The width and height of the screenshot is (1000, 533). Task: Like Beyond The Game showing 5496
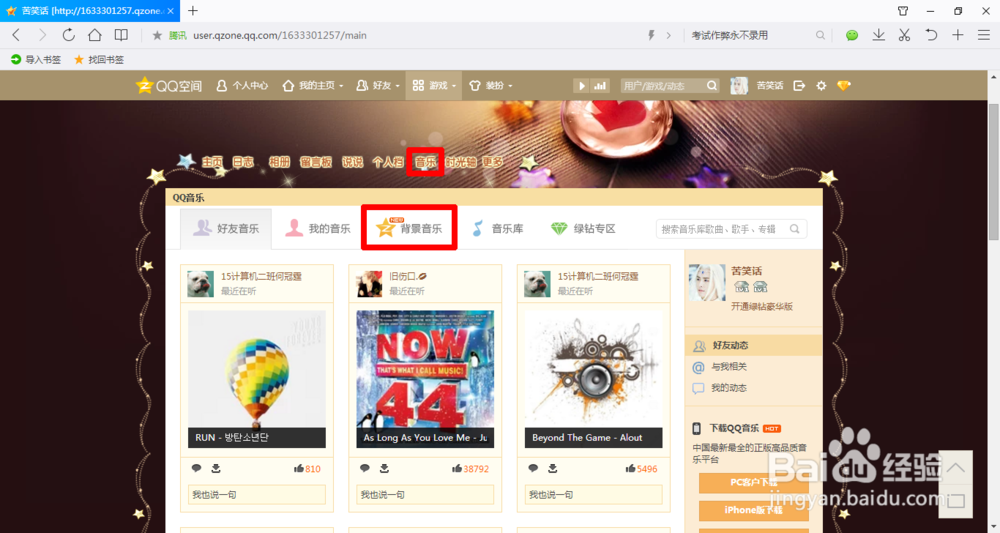pos(642,469)
